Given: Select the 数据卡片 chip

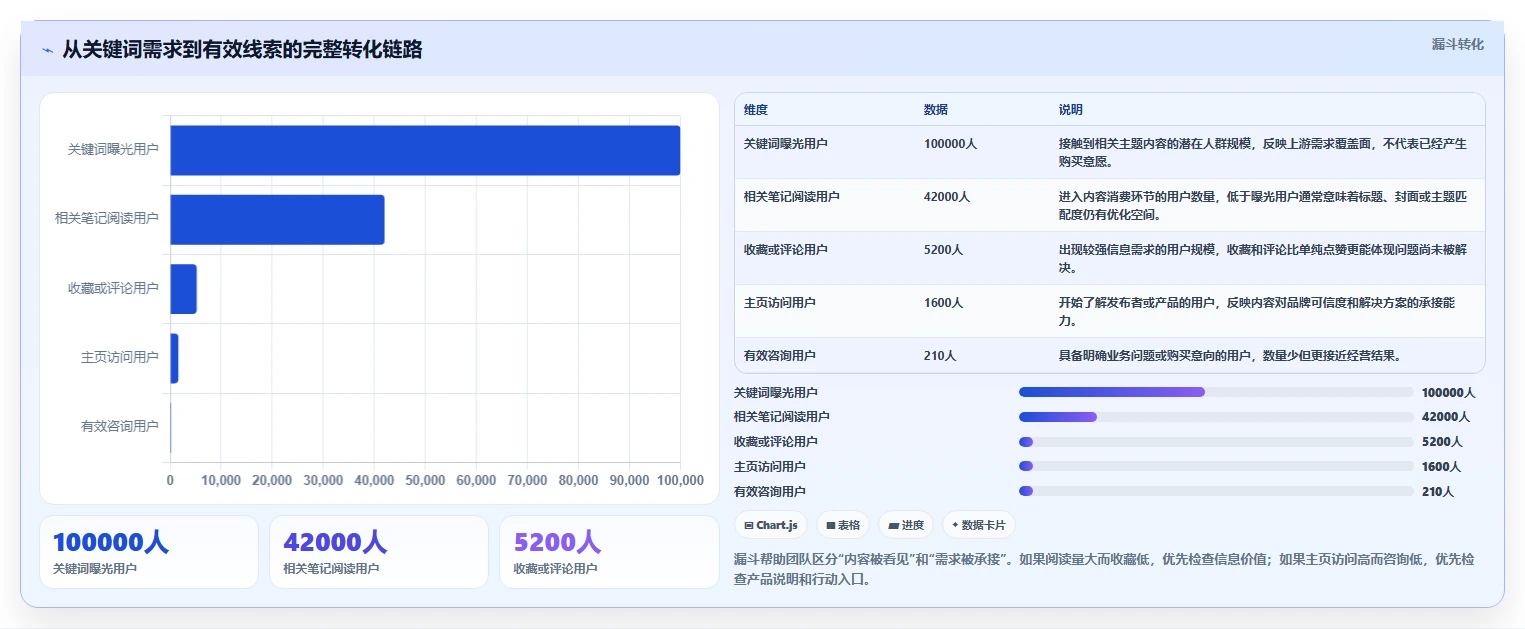Looking at the screenshot, I should click(979, 525).
